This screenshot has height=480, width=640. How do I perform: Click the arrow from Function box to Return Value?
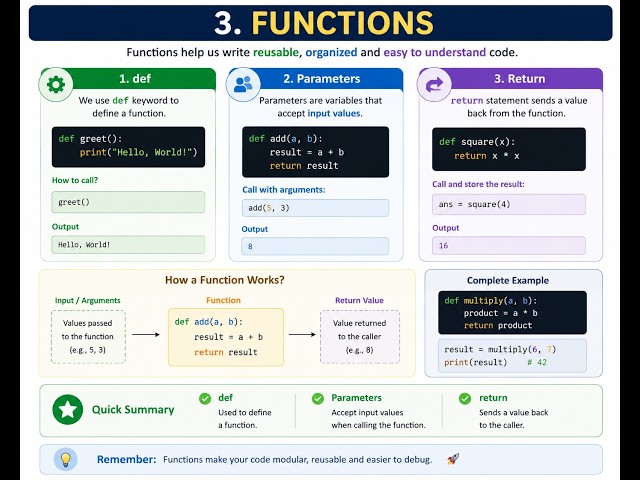pyautogui.click(x=302, y=335)
